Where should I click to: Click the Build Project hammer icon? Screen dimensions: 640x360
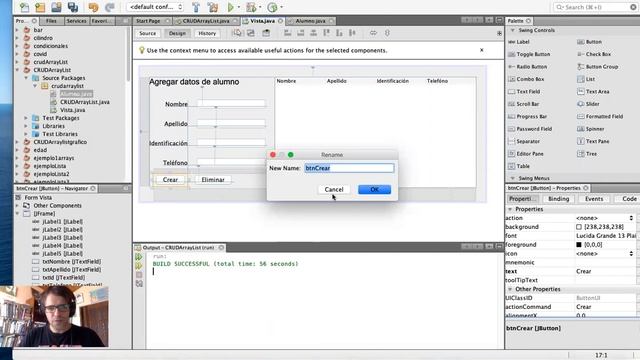pos(196,7)
